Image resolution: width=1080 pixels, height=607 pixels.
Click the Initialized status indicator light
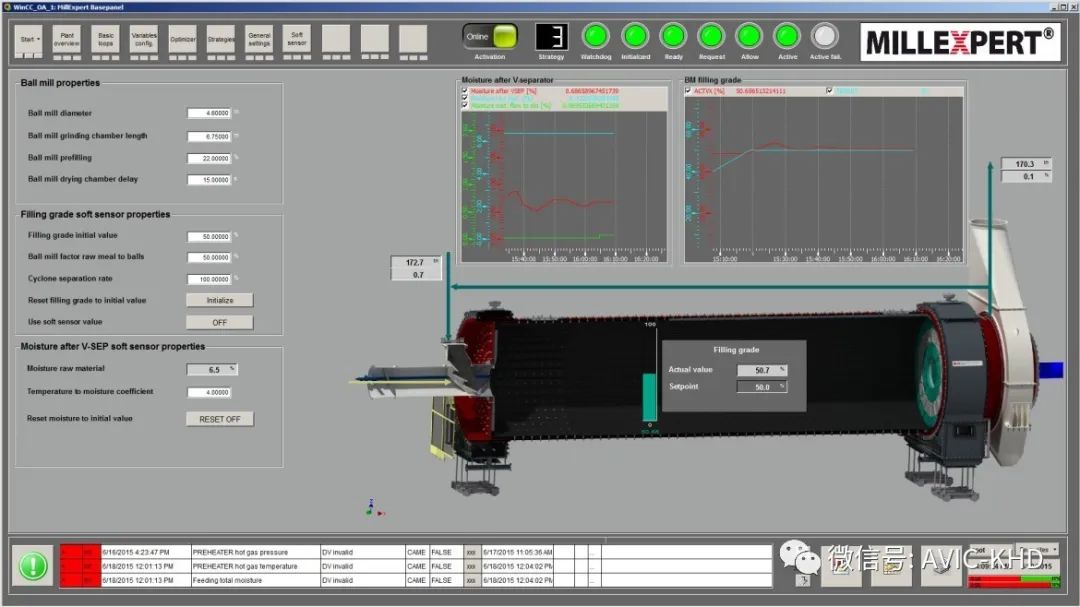pos(635,36)
